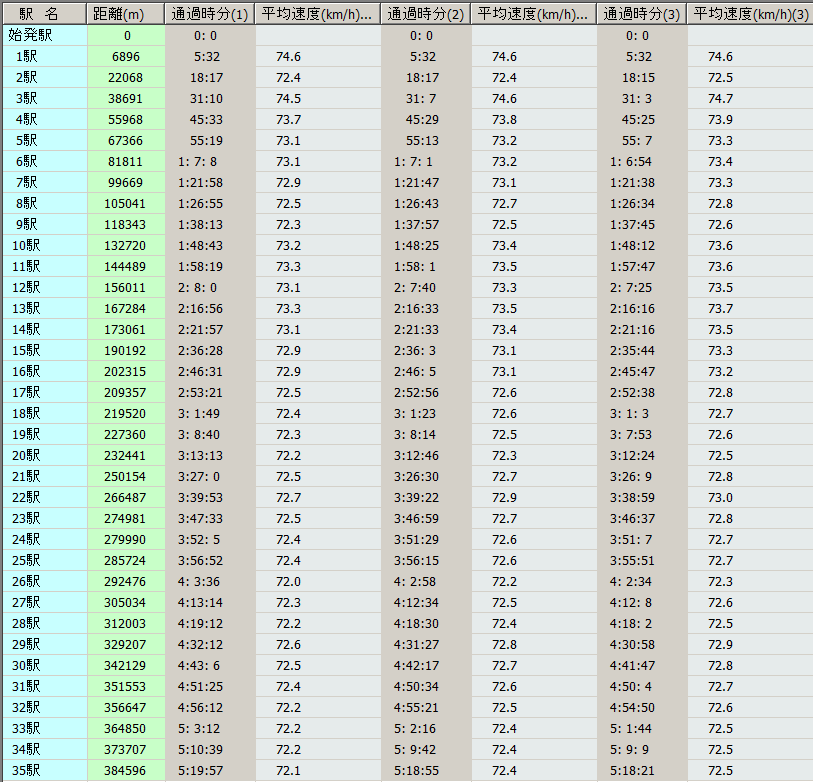This screenshot has width=813, height=782.
Task: Click distance value 81811
Action: pos(125,162)
